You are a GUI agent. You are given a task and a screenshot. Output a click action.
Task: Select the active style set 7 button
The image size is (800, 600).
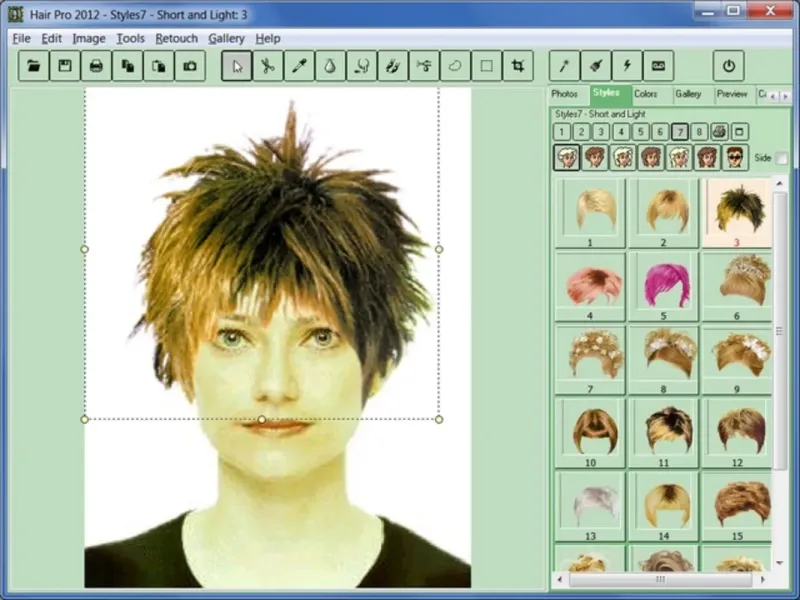pyautogui.click(x=680, y=132)
